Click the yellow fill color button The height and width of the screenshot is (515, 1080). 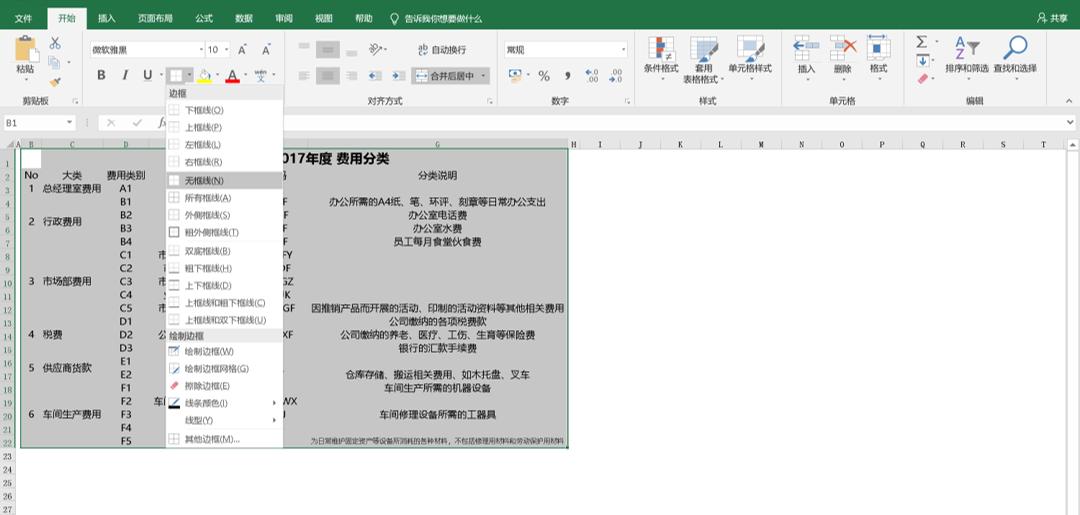(205, 75)
